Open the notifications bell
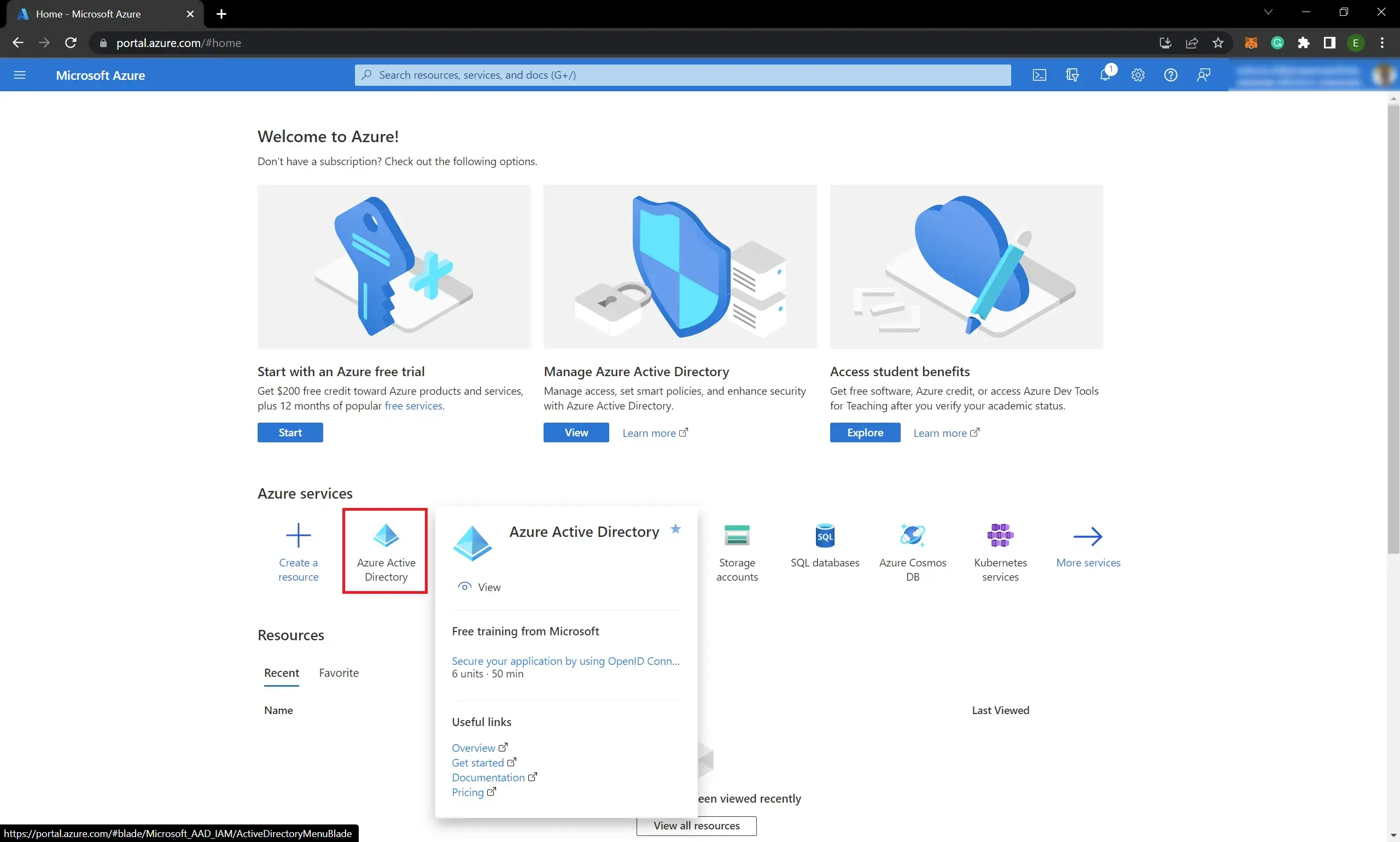The height and width of the screenshot is (842, 1400). [x=1105, y=74]
